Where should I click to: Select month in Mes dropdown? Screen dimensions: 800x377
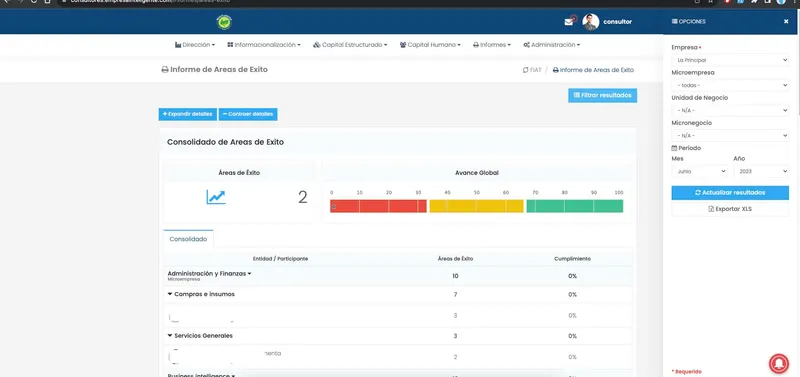699,171
